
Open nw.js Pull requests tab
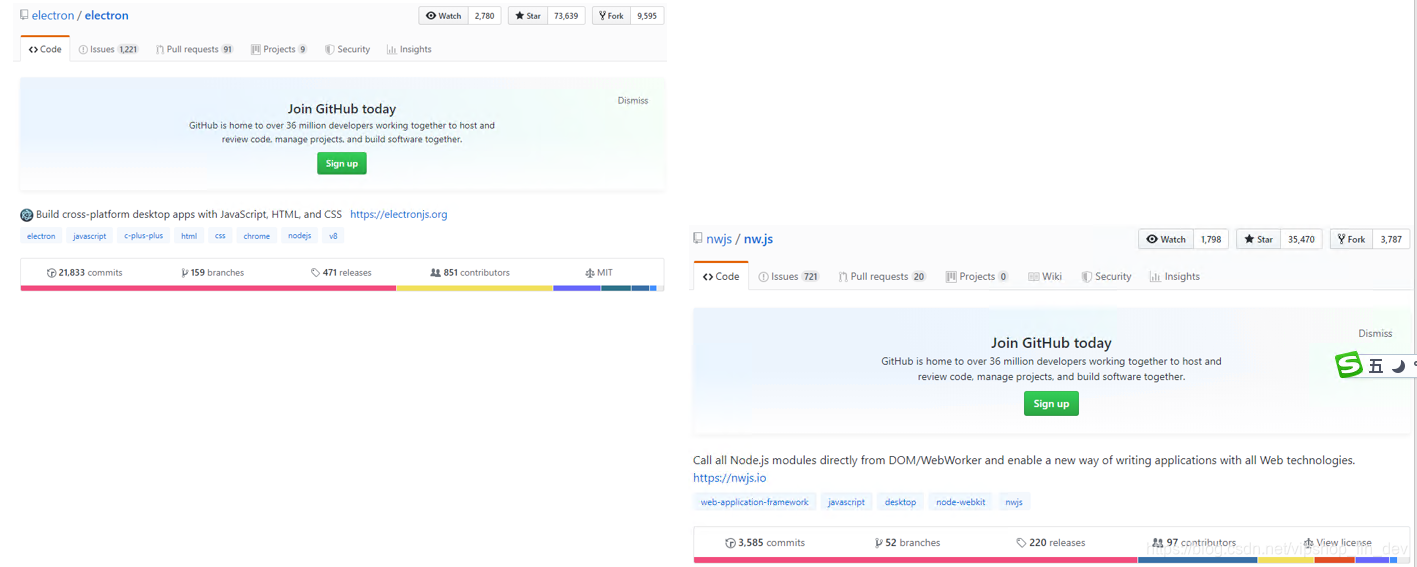click(882, 276)
